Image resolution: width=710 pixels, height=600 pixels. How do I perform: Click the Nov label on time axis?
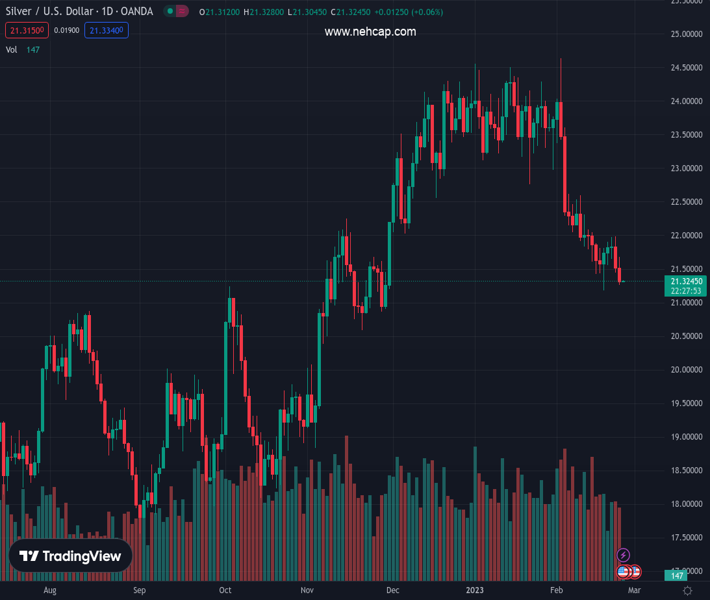(x=307, y=591)
